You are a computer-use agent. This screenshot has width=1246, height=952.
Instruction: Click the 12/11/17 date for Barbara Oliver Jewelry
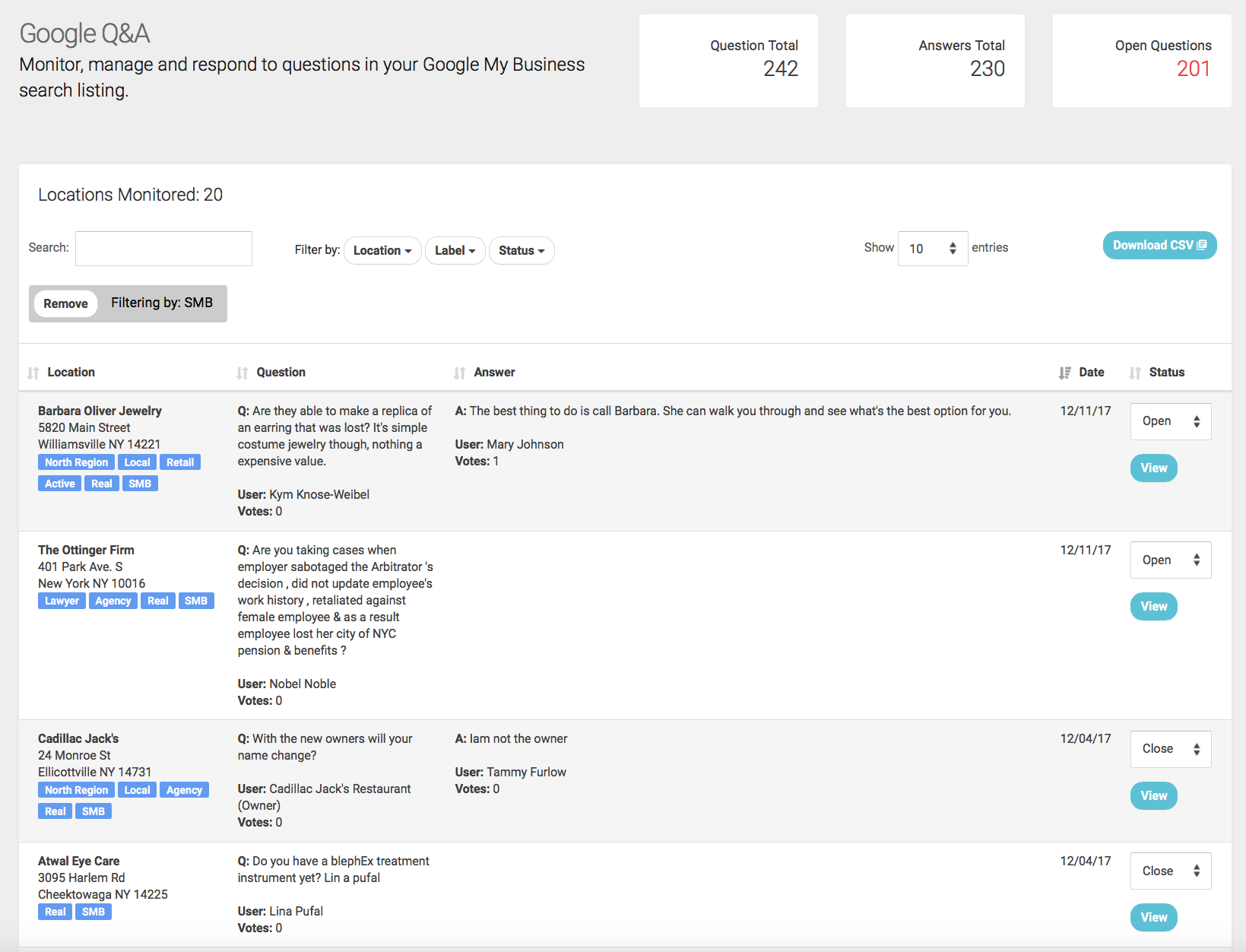coord(1085,411)
